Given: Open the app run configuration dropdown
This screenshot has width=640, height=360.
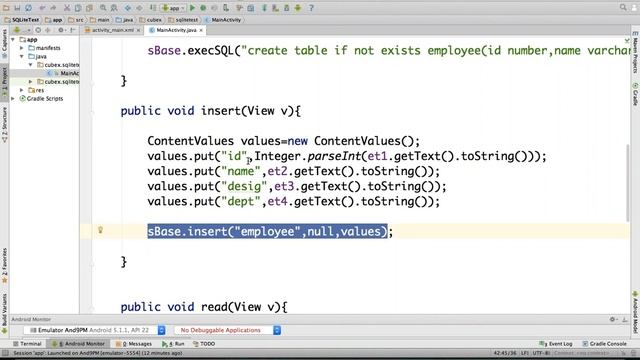Looking at the screenshot, I should [173, 8].
